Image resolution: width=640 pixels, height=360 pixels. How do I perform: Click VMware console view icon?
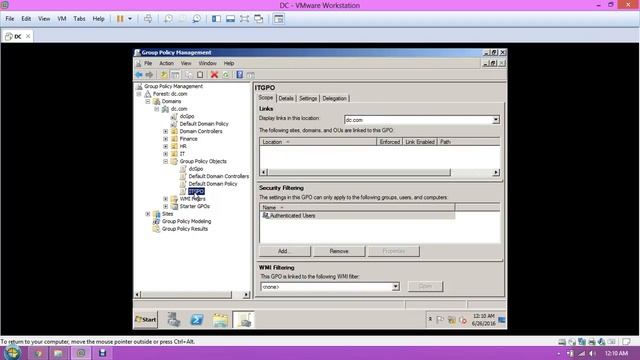(279, 19)
